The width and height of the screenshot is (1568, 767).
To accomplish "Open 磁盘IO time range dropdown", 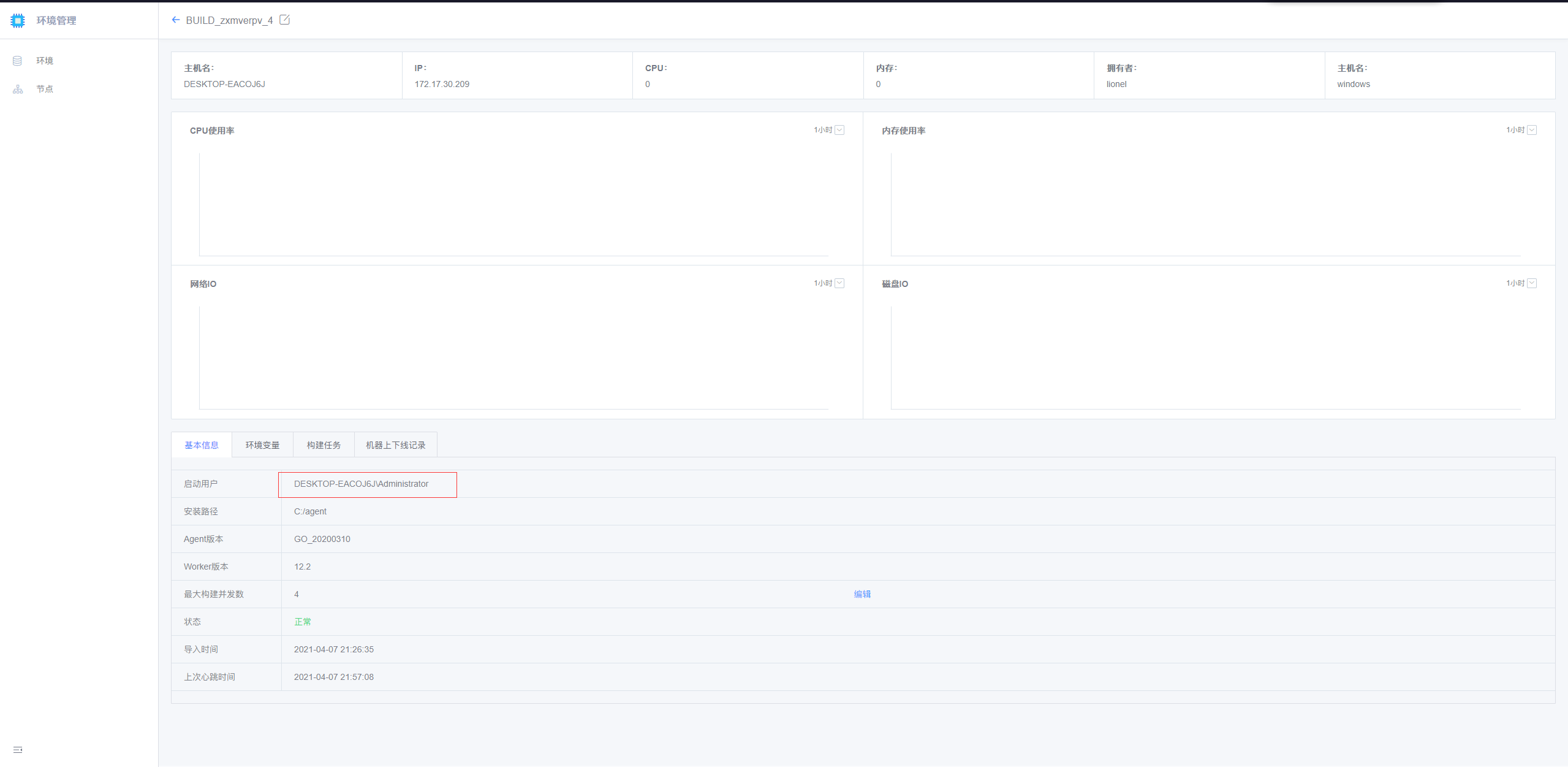I will pyautogui.click(x=1521, y=283).
